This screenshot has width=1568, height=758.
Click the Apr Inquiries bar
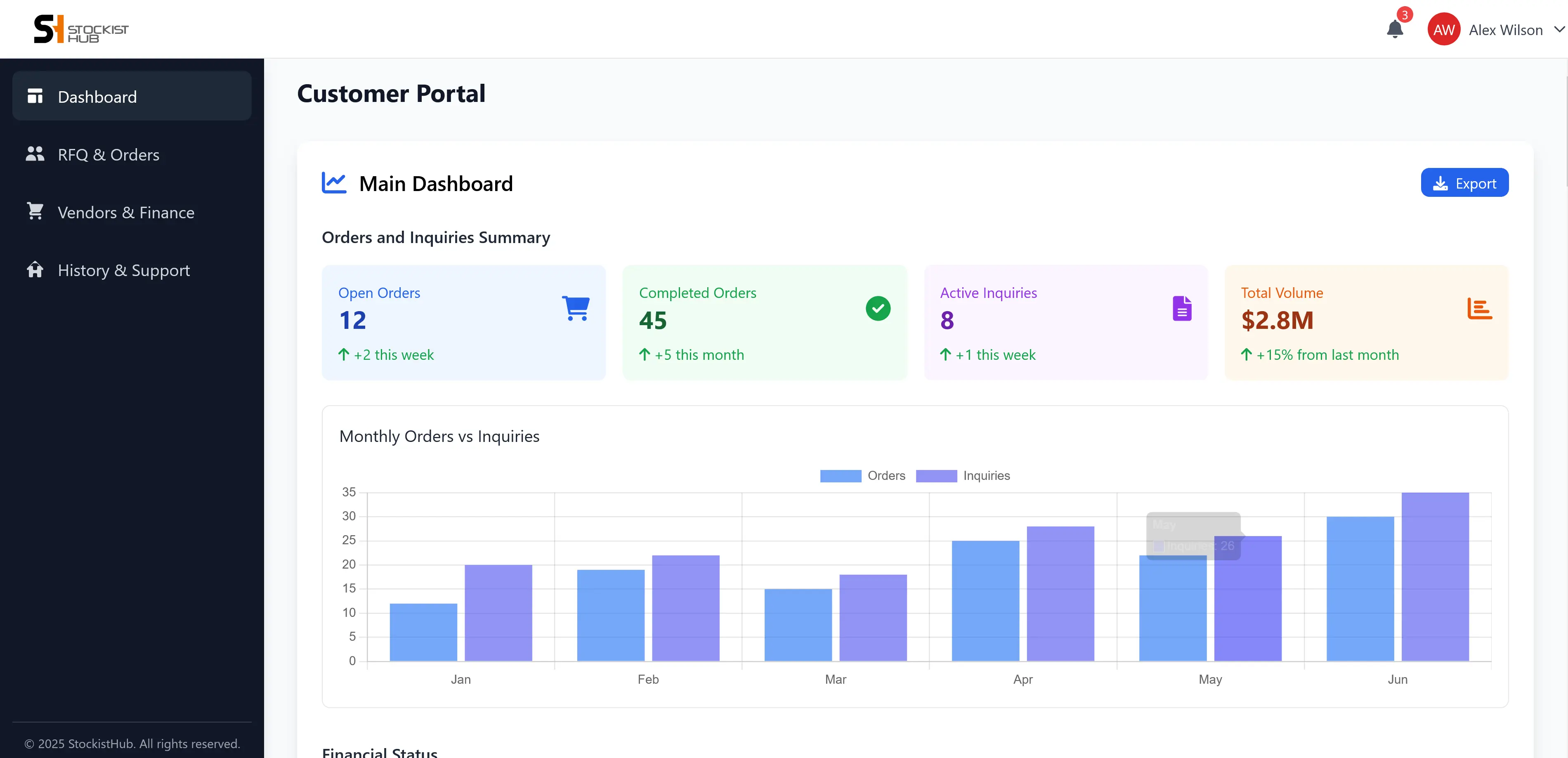(x=1060, y=594)
